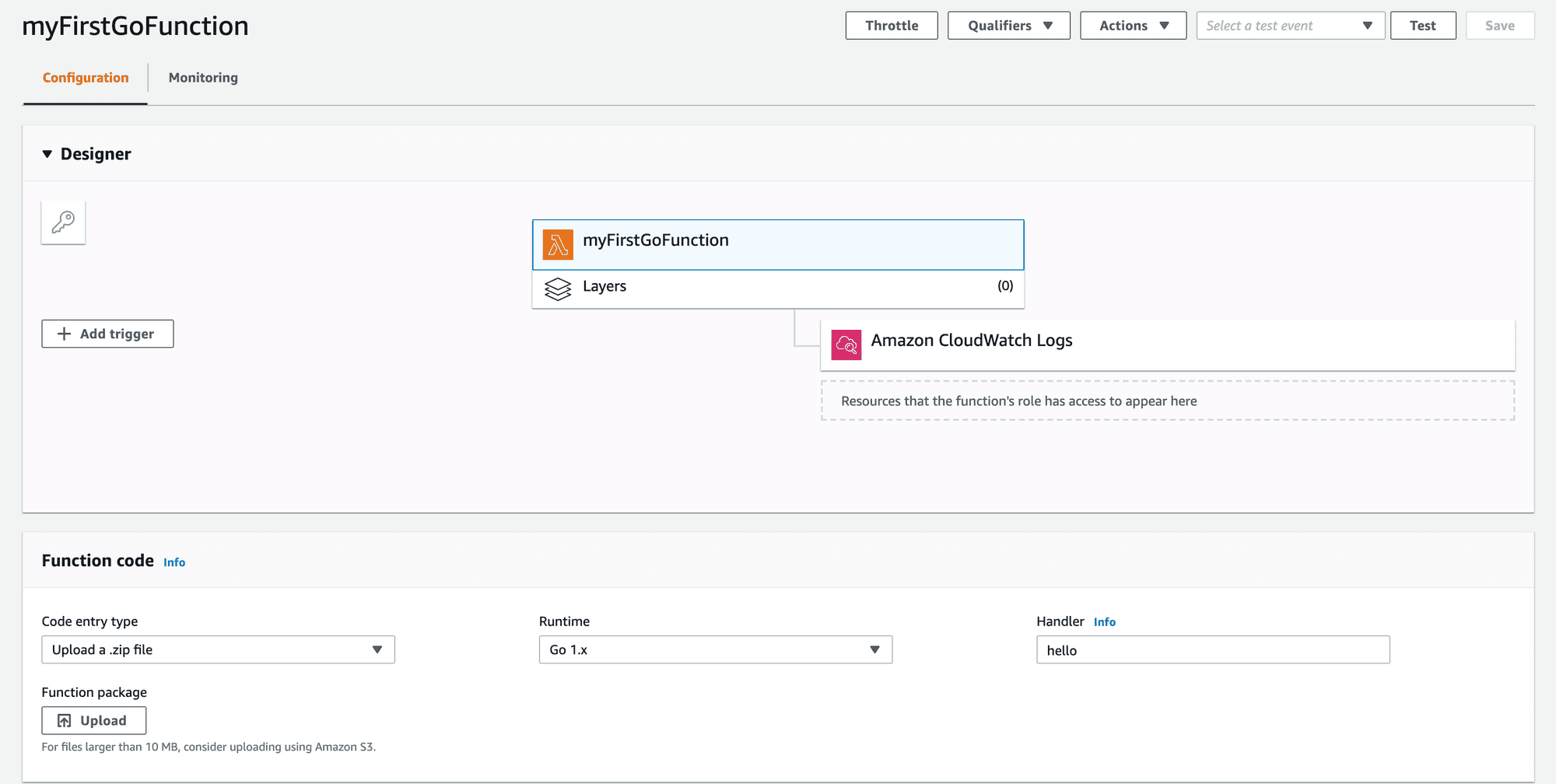Screen dimensions: 1556x784
Task: Click the Throttle button
Action: [x=892, y=26]
